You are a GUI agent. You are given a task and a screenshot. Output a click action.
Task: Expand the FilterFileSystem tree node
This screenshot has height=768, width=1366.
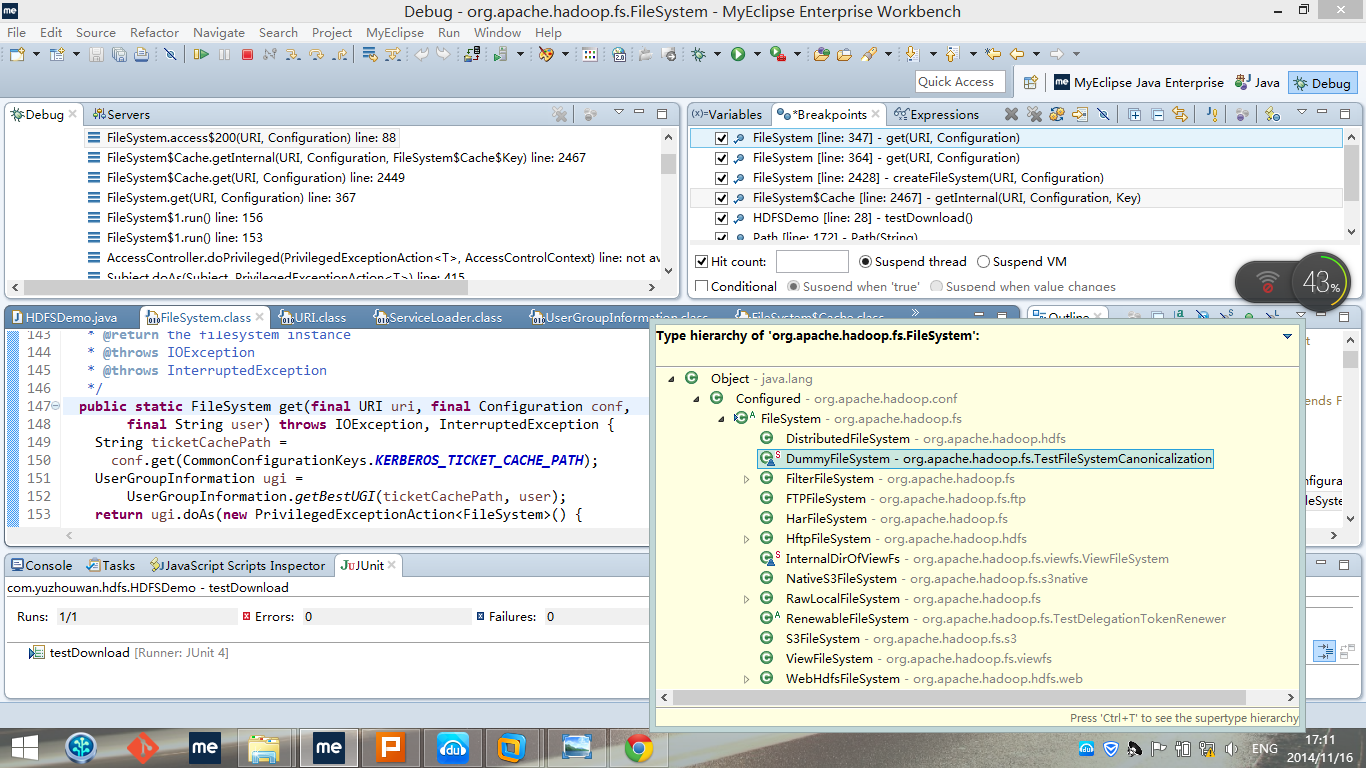click(745, 478)
